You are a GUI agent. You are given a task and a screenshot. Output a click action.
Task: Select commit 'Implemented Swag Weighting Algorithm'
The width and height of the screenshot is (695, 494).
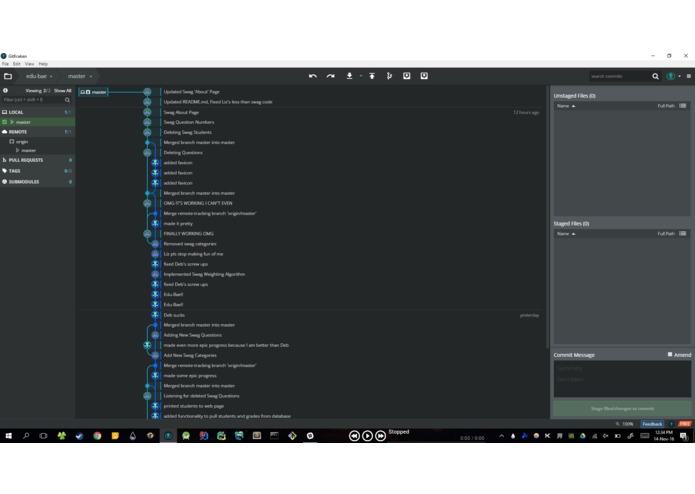point(204,274)
